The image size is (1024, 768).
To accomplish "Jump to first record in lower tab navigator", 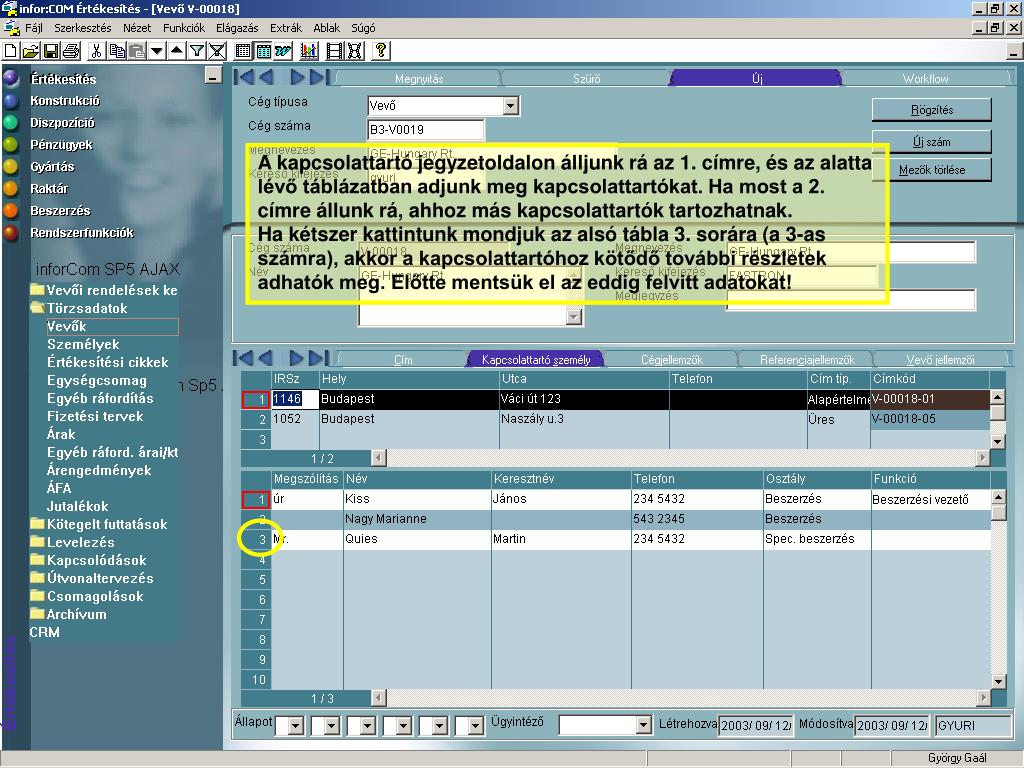I will point(244,358).
